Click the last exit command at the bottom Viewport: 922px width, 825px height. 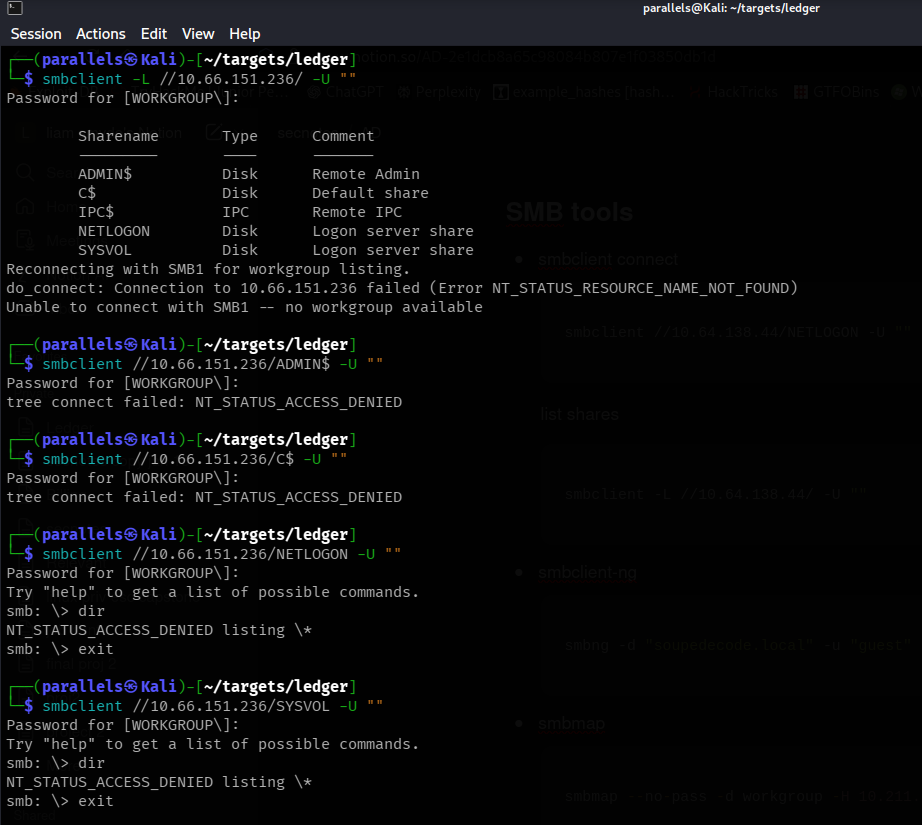(95, 801)
